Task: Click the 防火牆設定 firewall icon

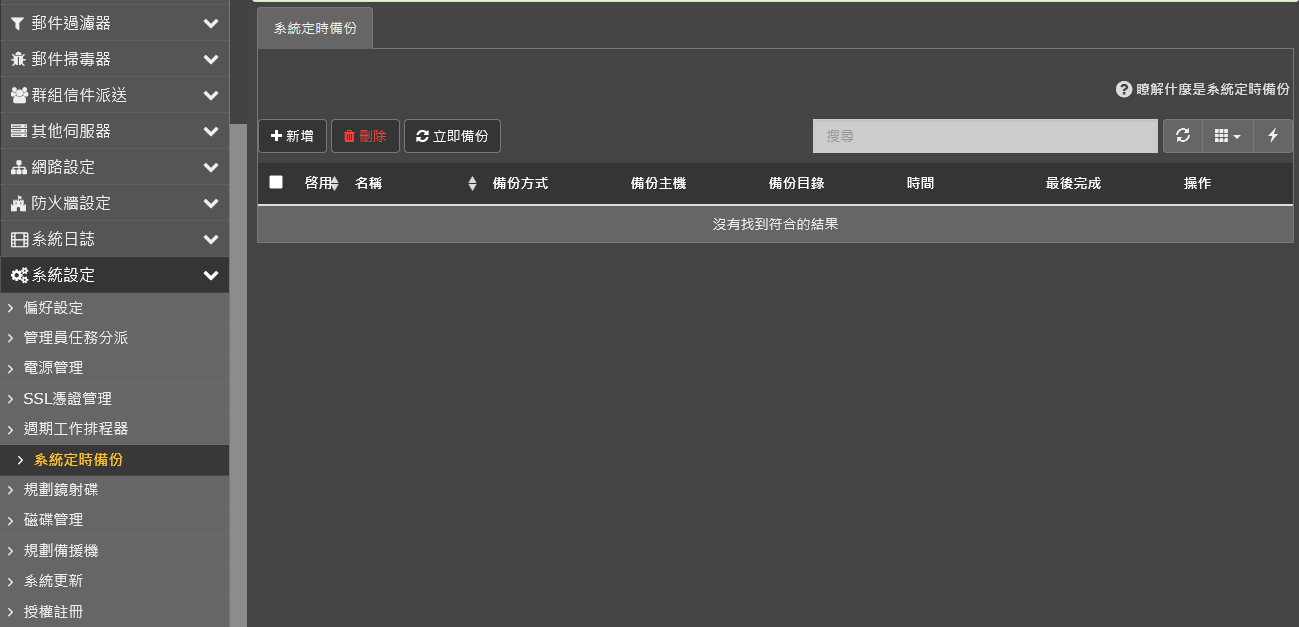Action: point(18,203)
